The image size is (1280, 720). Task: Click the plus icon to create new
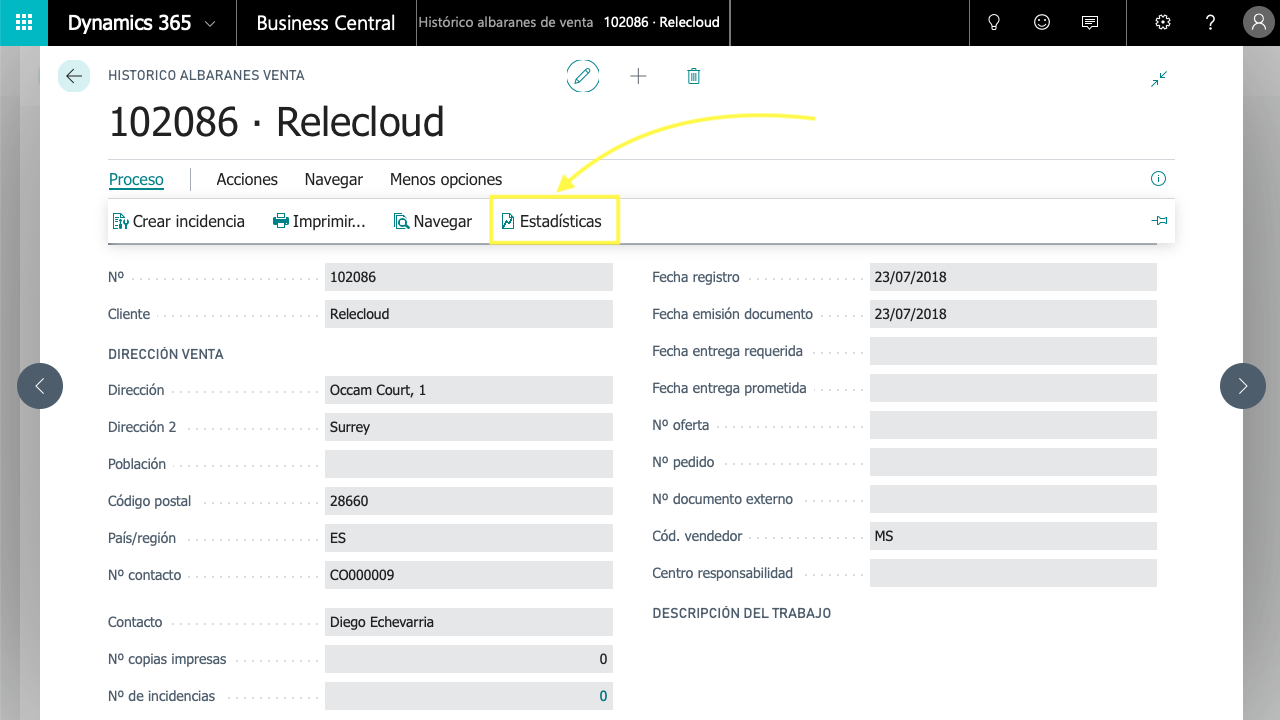tap(638, 76)
